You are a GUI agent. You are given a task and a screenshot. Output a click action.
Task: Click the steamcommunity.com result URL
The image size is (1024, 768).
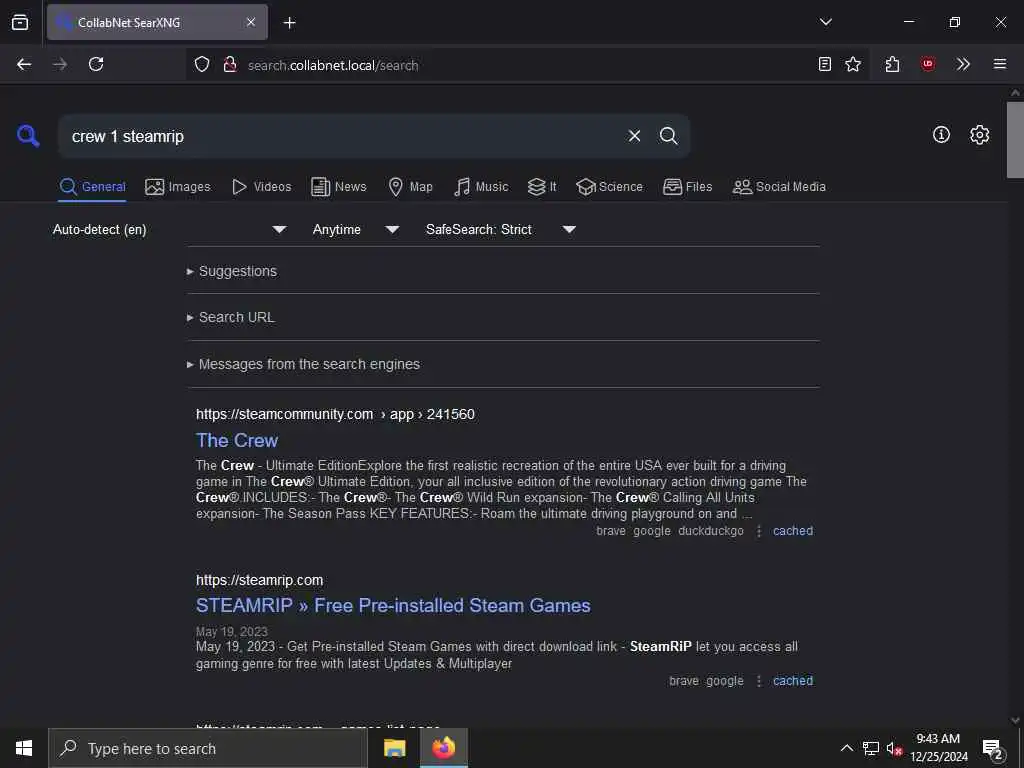[x=335, y=414]
